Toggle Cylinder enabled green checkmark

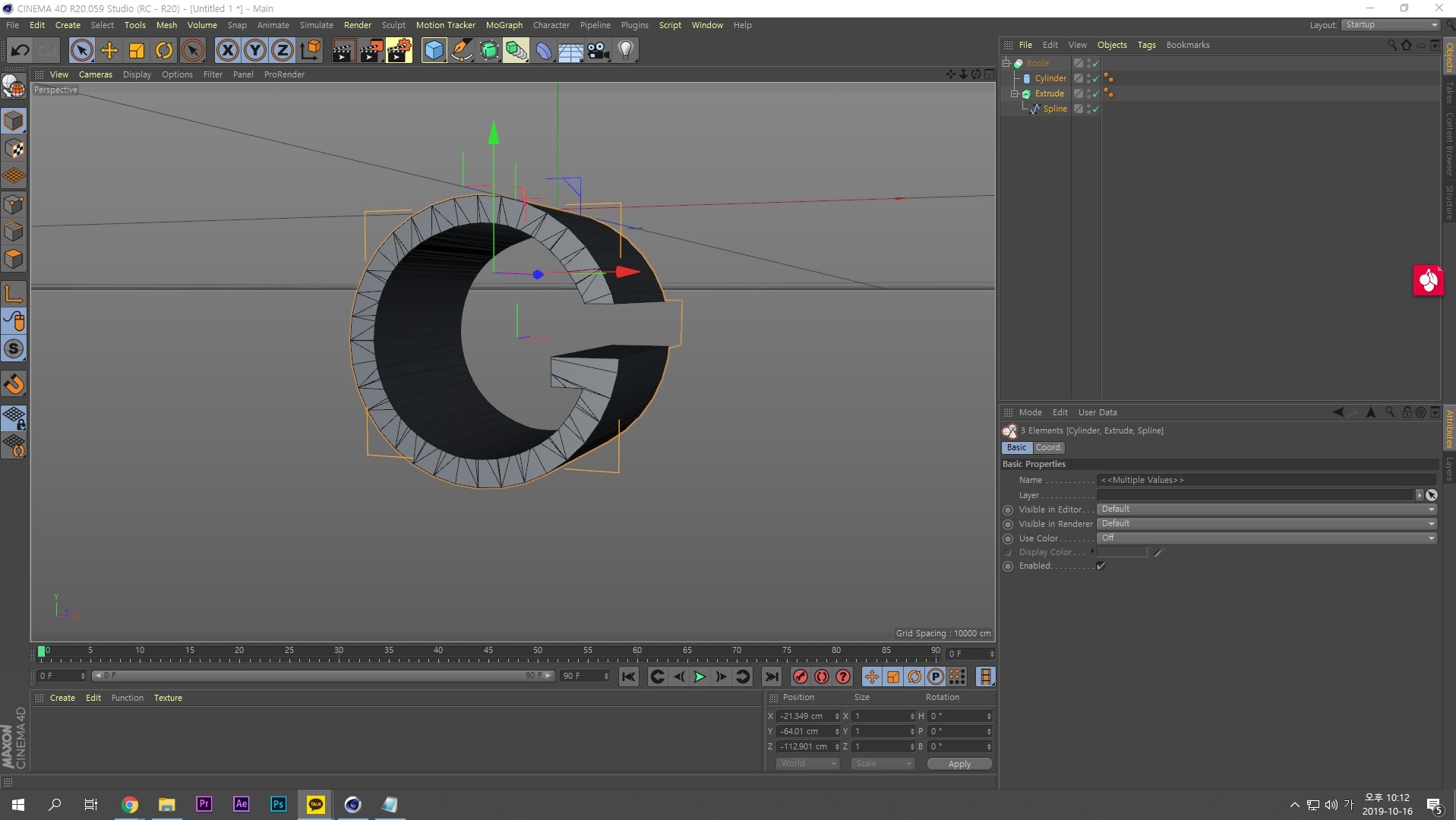coord(1096,79)
